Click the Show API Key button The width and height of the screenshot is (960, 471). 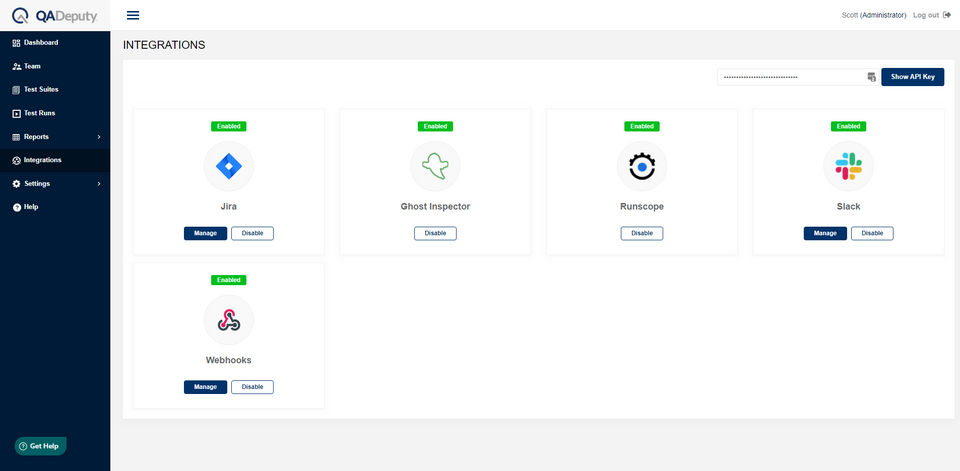click(912, 77)
